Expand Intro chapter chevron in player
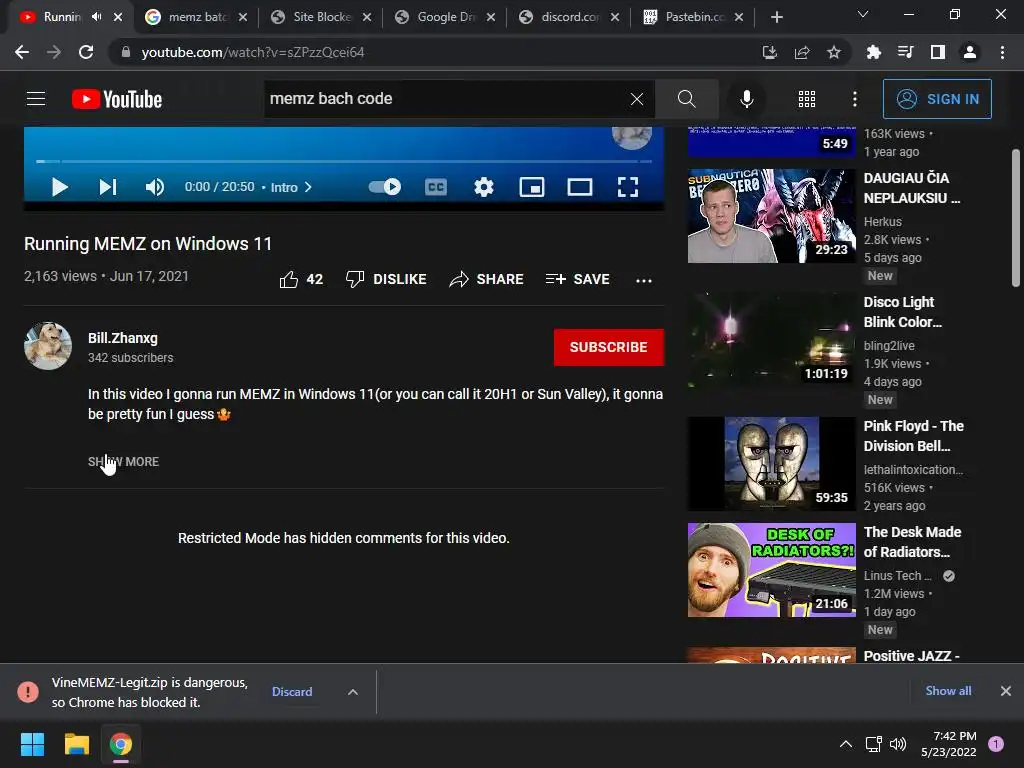The image size is (1024, 768). point(308,187)
